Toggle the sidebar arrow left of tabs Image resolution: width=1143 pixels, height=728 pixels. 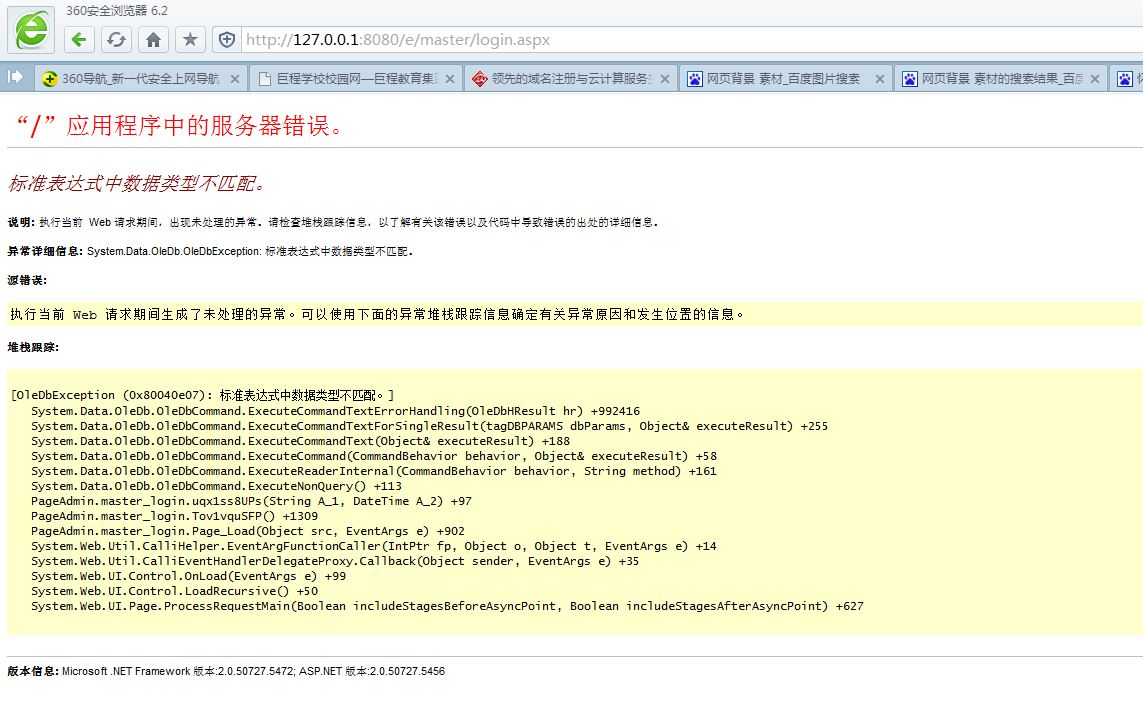coord(15,77)
